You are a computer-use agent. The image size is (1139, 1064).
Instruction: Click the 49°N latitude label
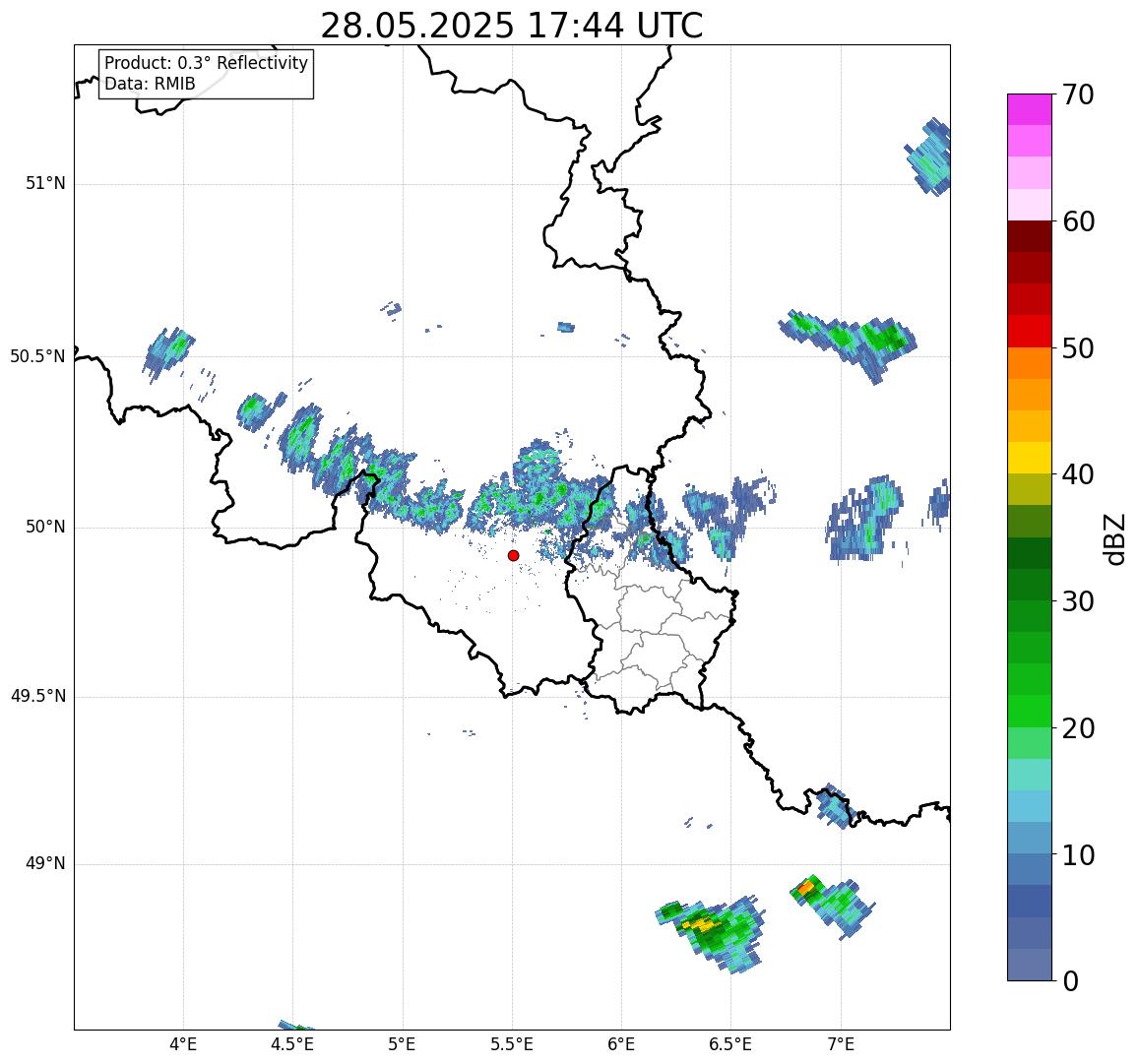tap(45, 863)
